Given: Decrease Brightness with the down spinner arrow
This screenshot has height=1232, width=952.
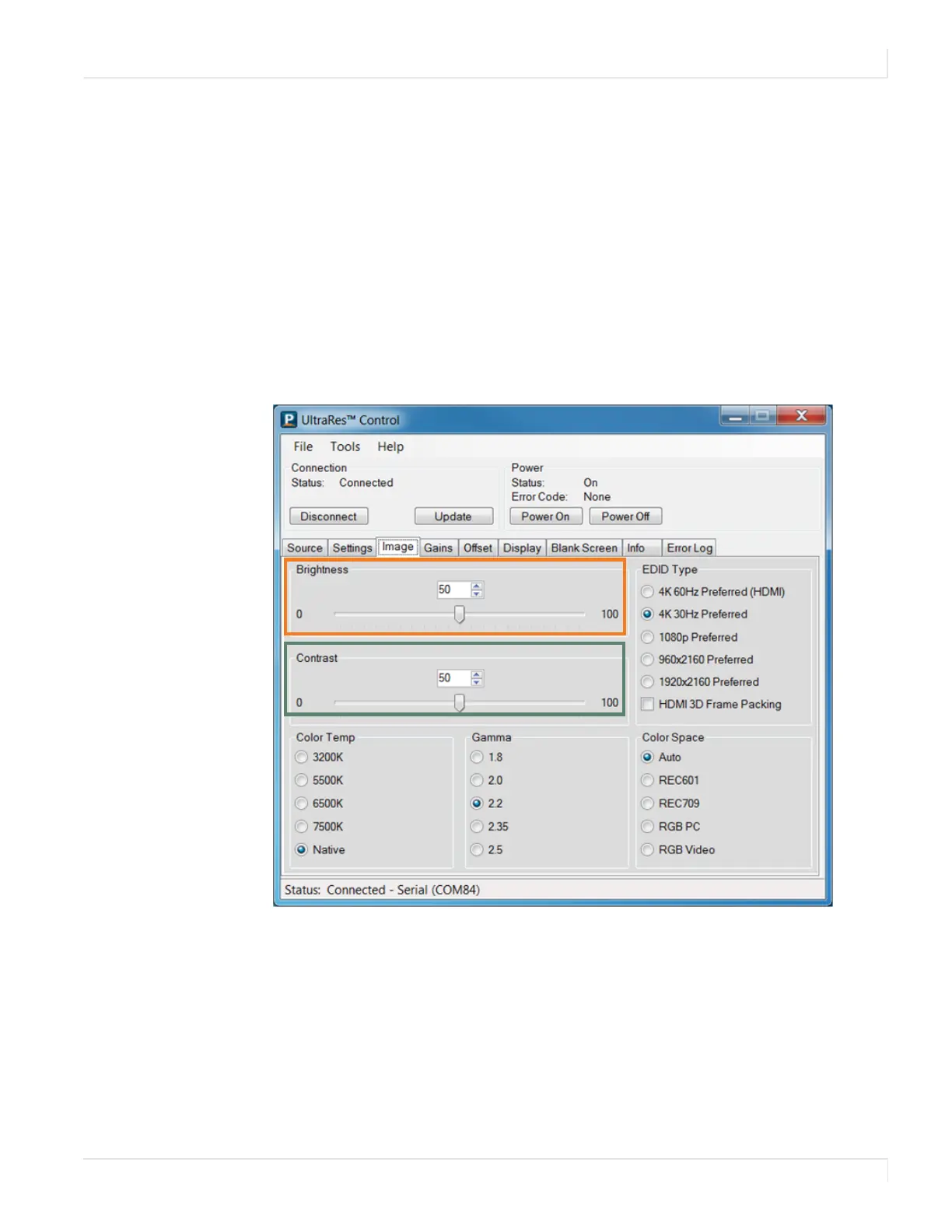Looking at the screenshot, I should click(477, 594).
